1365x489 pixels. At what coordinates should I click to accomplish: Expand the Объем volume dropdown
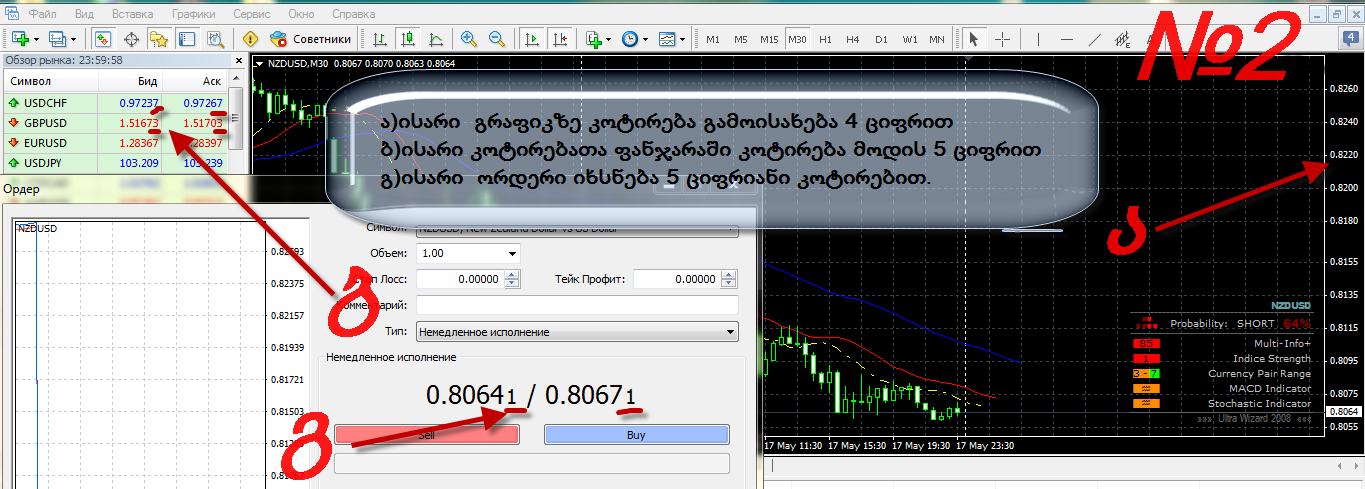click(513, 253)
